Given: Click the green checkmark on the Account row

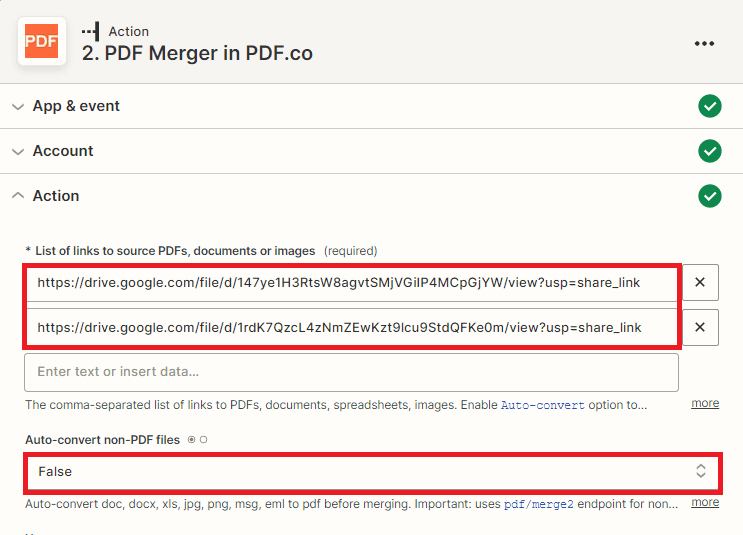Looking at the screenshot, I should pos(709,151).
